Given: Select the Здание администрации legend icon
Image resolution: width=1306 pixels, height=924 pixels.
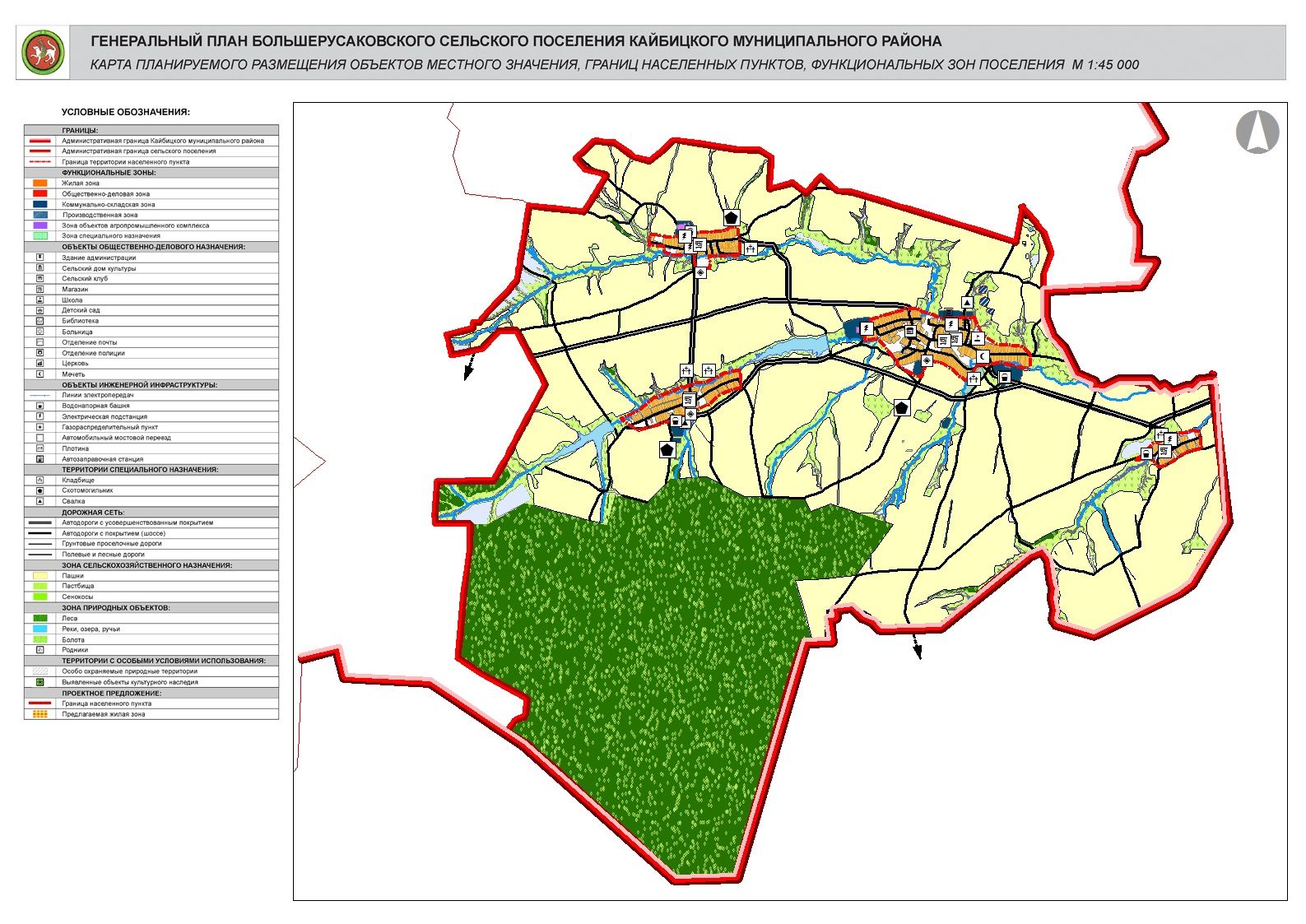Looking at the screenshot, I should (x=40, y=258).
